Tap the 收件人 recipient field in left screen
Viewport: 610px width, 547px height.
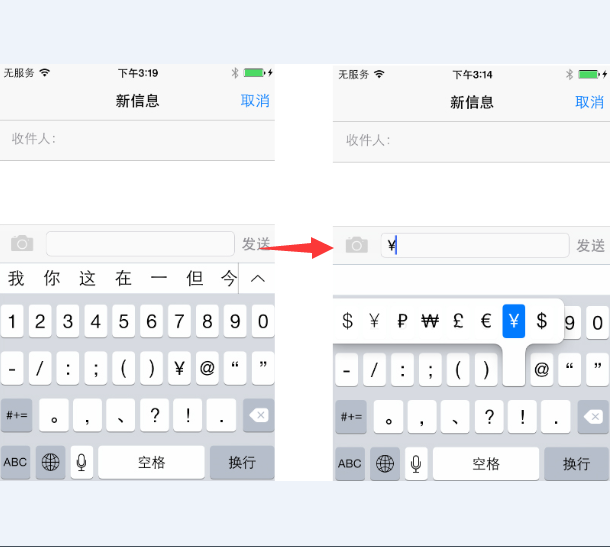(137, 139)
